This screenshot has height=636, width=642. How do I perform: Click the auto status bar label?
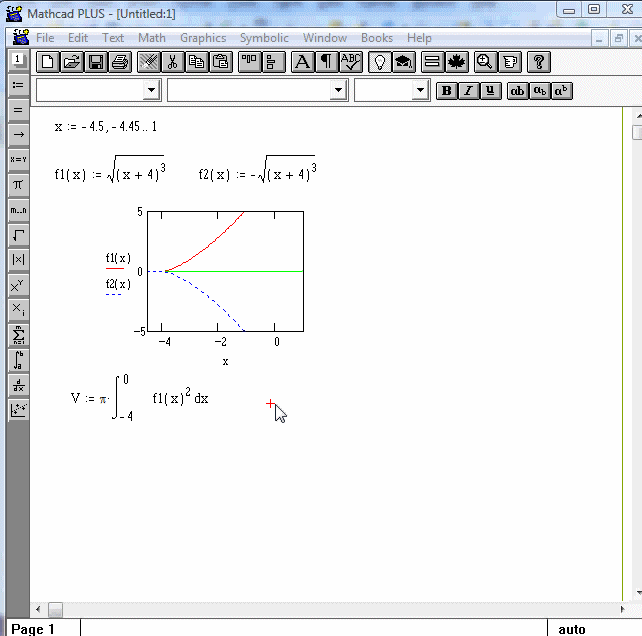(x=572, y=629)
